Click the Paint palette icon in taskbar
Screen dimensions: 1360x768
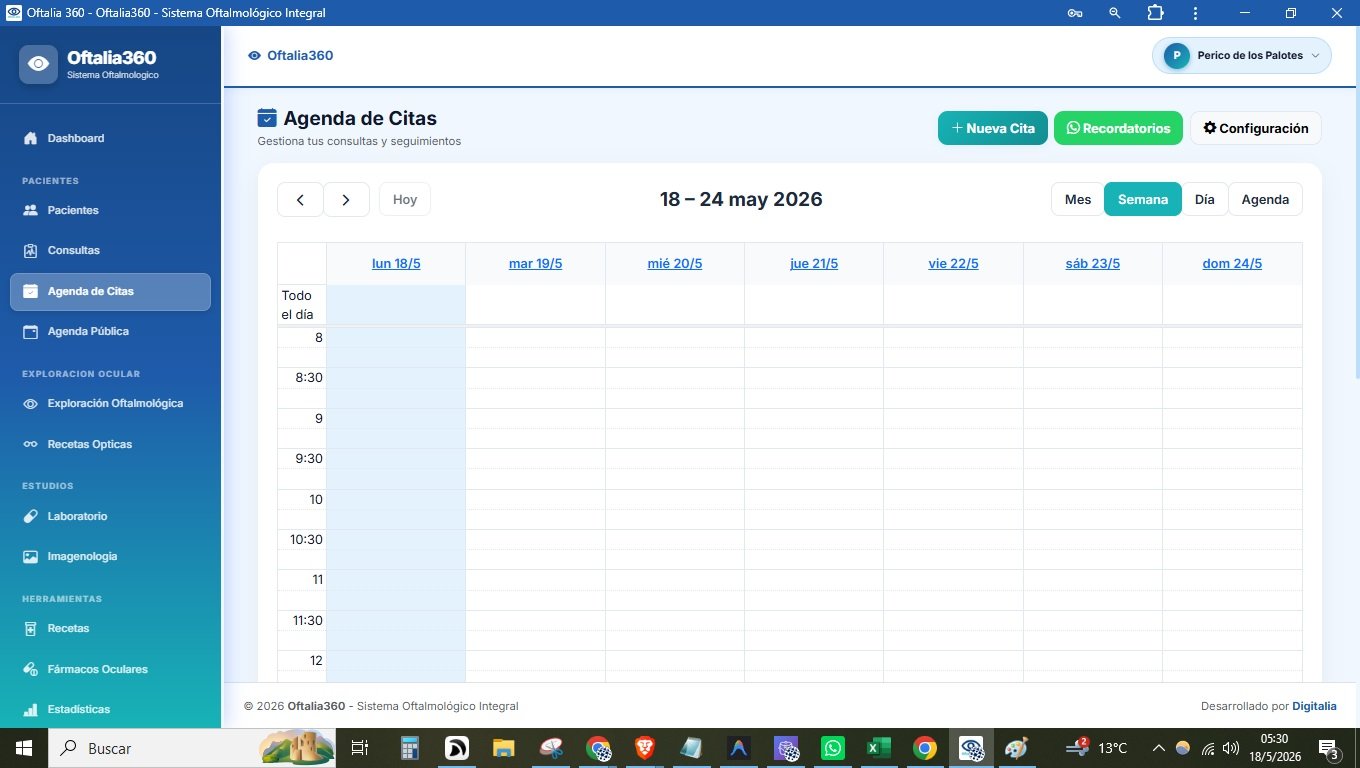pos(1016,748)
